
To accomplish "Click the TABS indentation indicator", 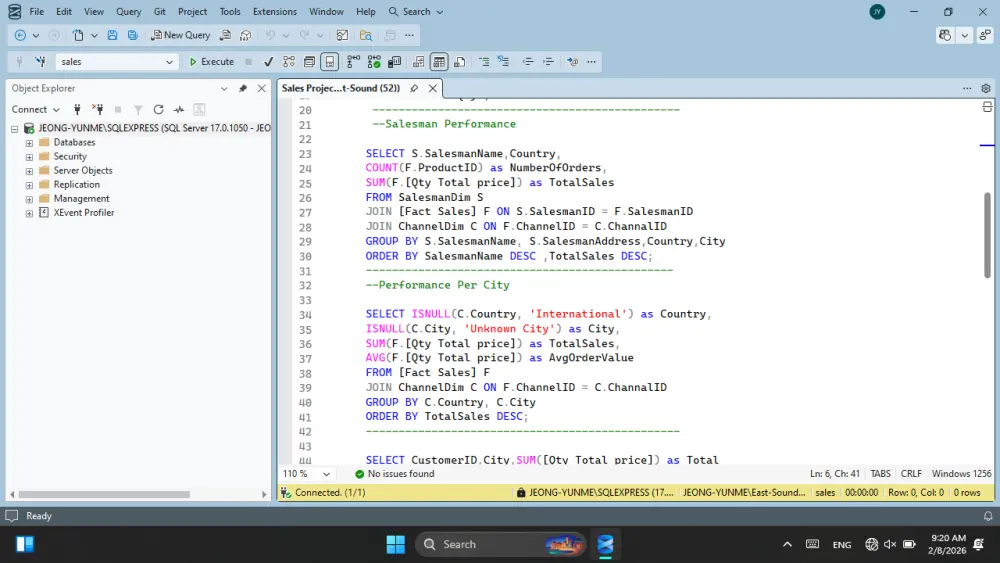I will pos(880,474).
